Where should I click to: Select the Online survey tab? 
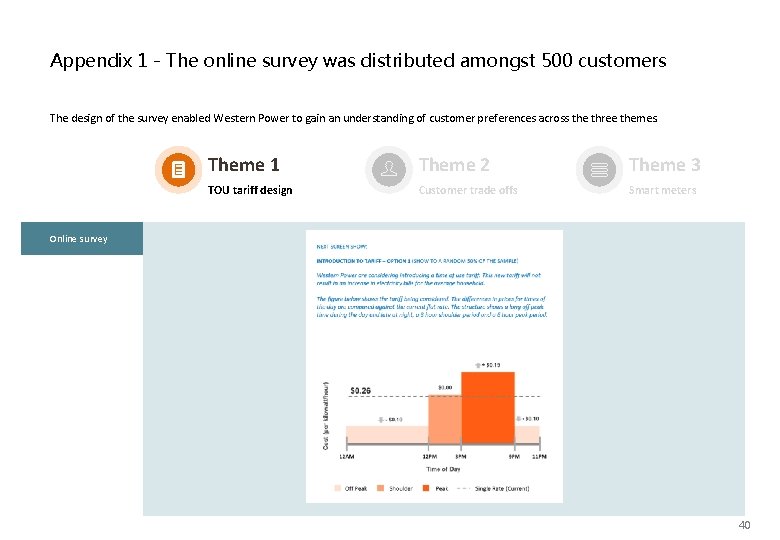pyautogui.click(x=82, y=239)
